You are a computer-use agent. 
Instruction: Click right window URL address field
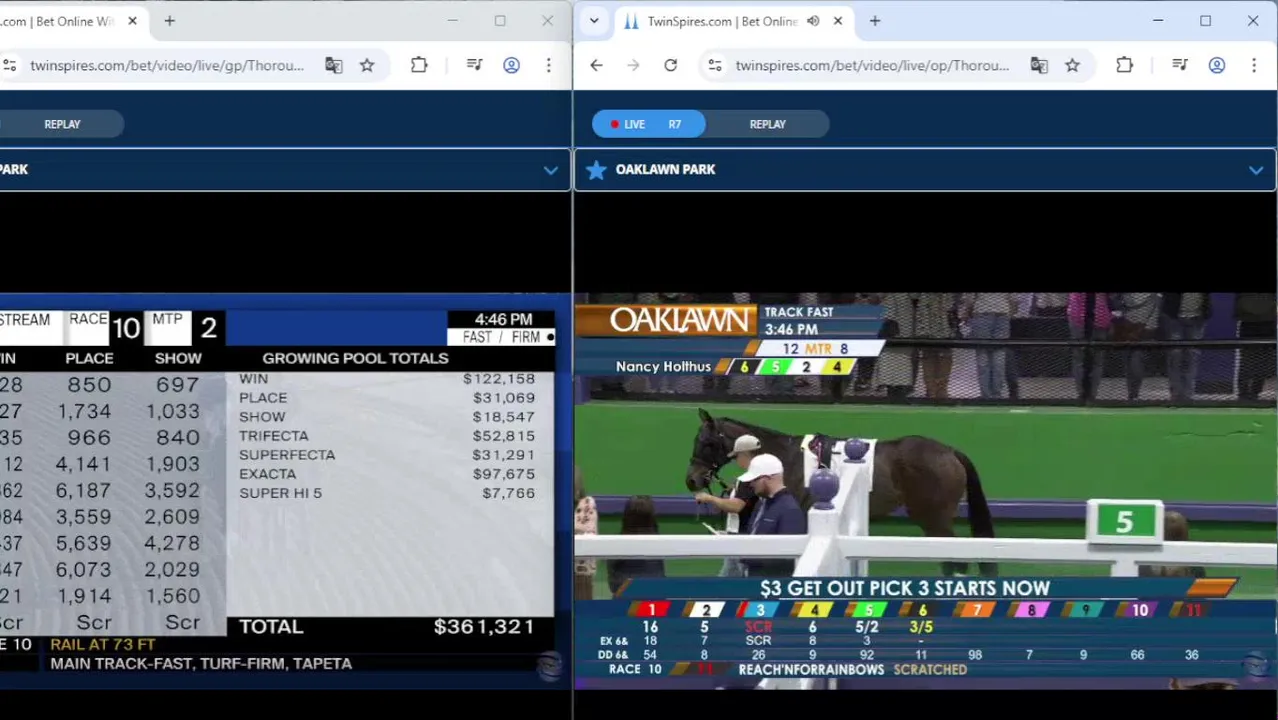click(872, 65)
